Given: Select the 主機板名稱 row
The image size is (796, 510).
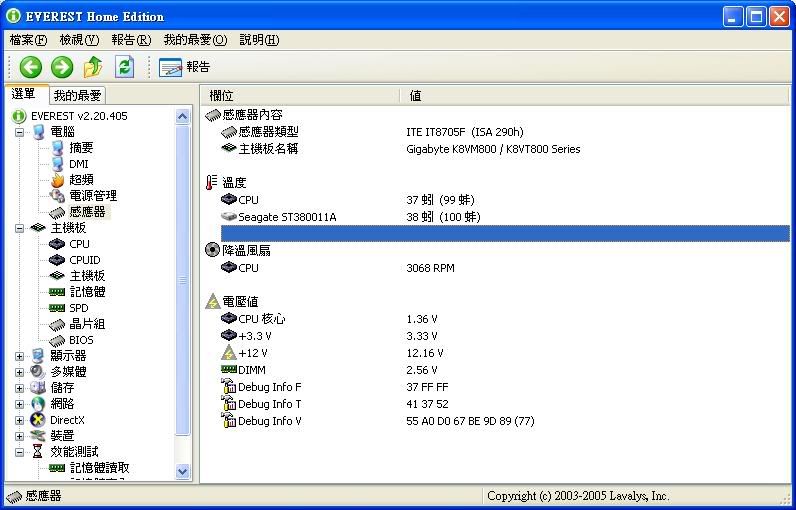Looking at the screenshot, I should pyautogui.click(x=505, y=149).
